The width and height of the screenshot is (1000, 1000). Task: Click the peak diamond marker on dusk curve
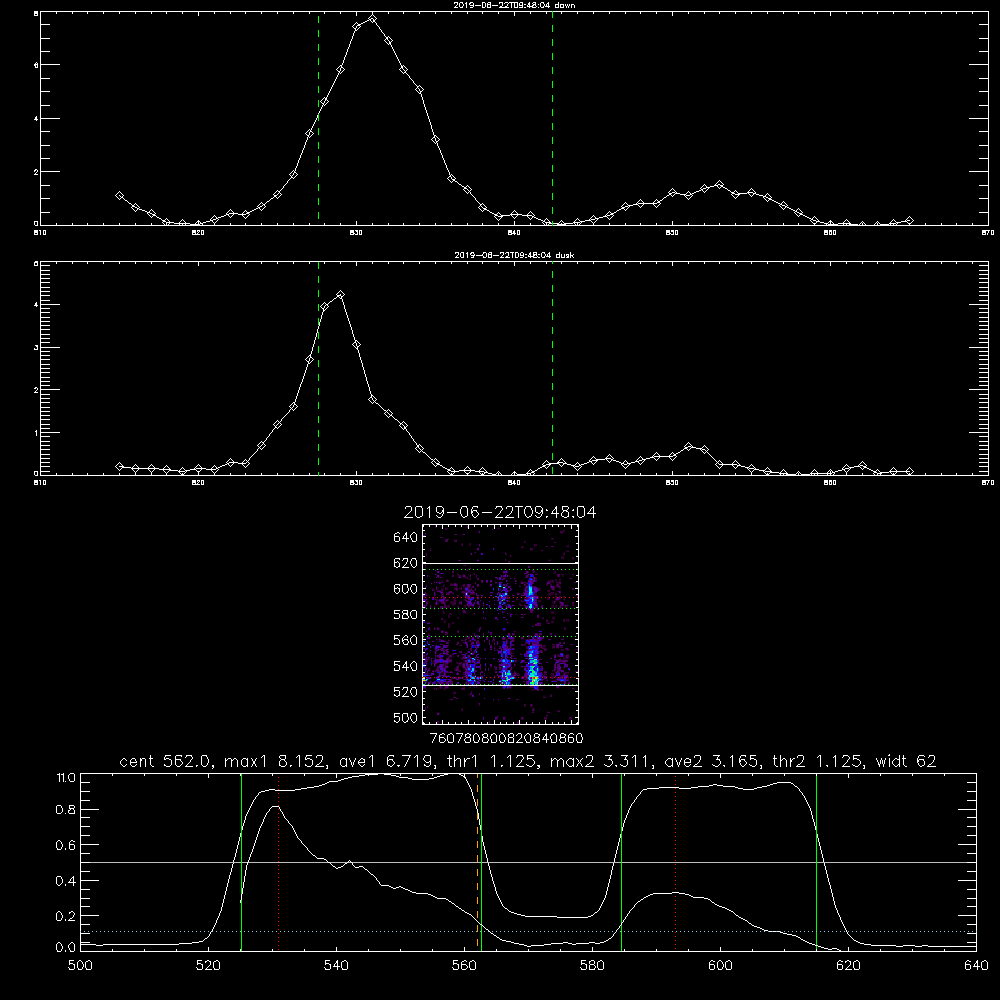[341, 295]
